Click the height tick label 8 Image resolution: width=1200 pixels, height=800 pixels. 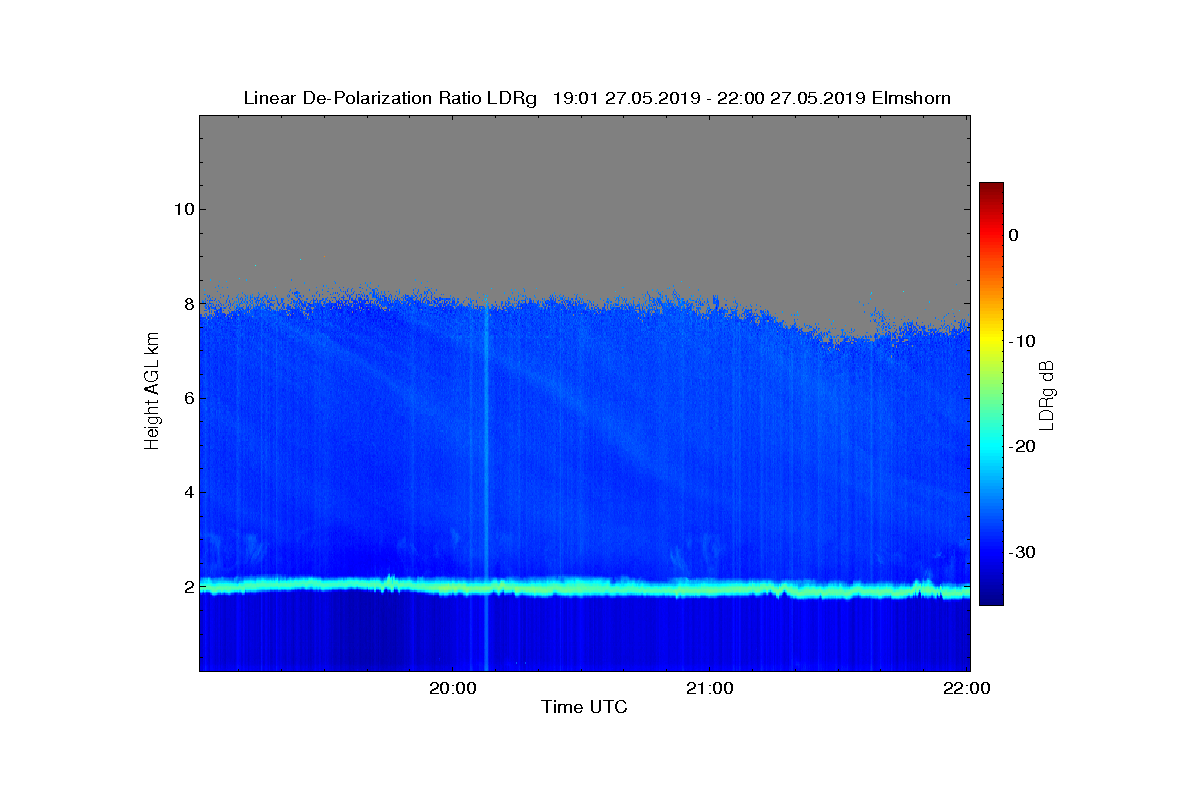188,303
